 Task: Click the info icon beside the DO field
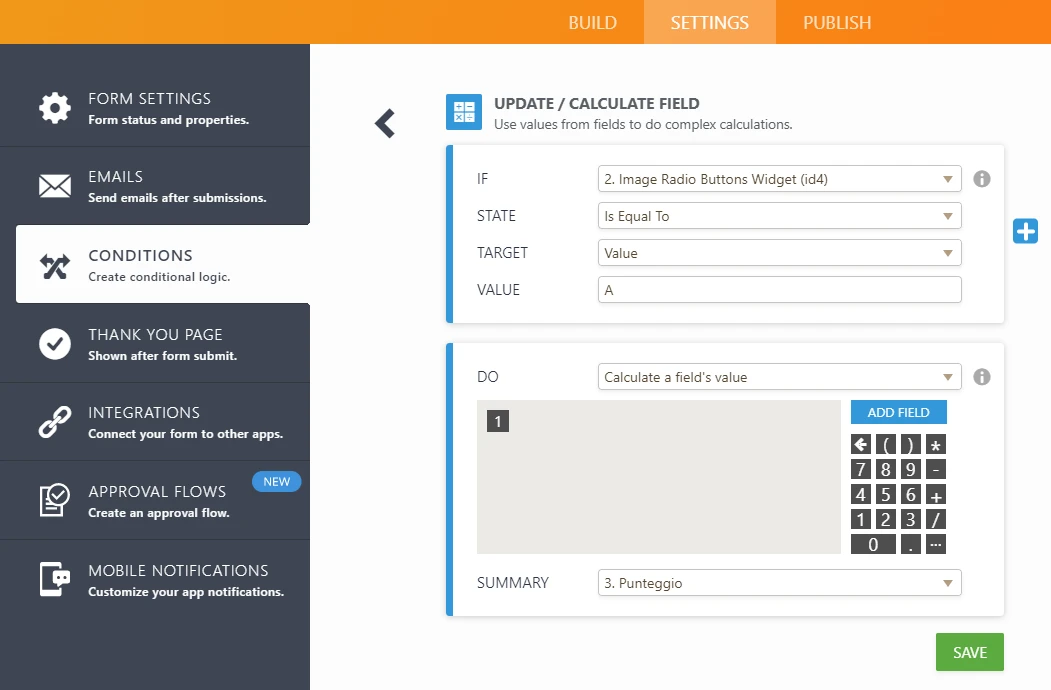[x=982, y=377]
